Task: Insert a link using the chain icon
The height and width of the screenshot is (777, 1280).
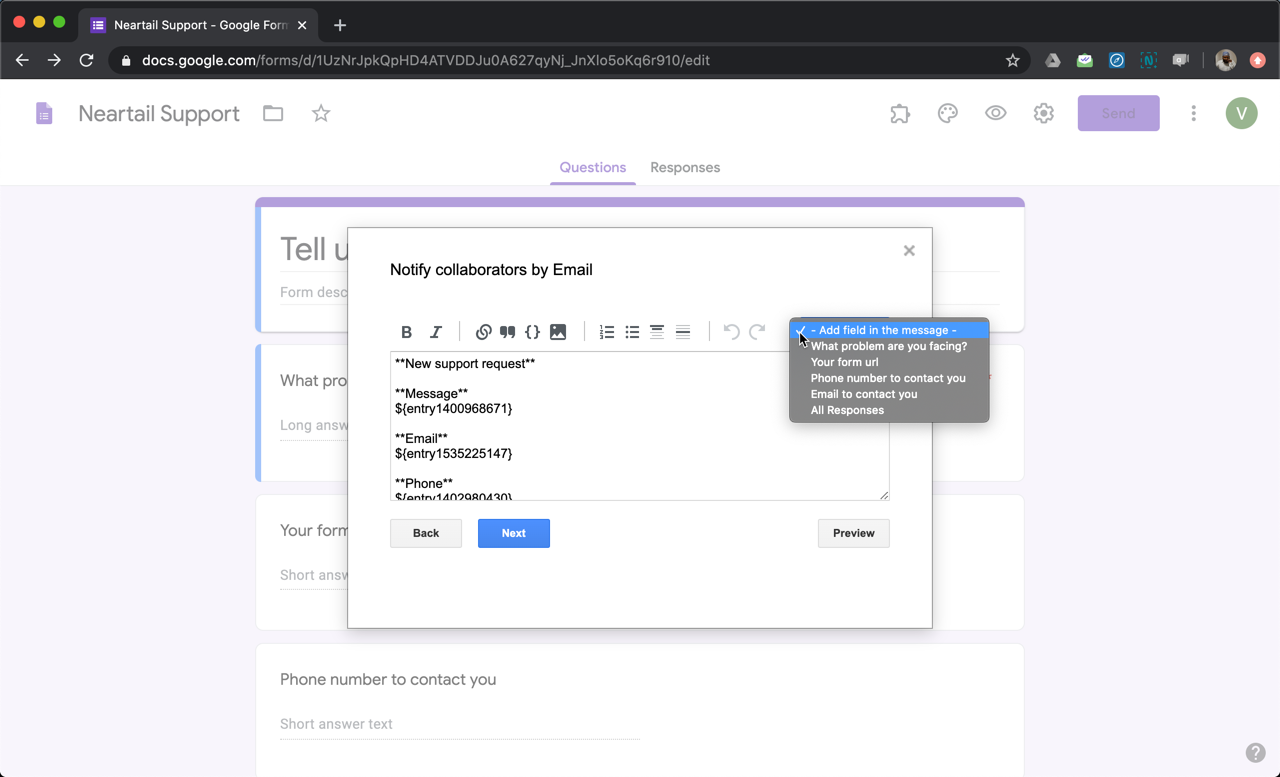Action: click(x=484, y=332)
